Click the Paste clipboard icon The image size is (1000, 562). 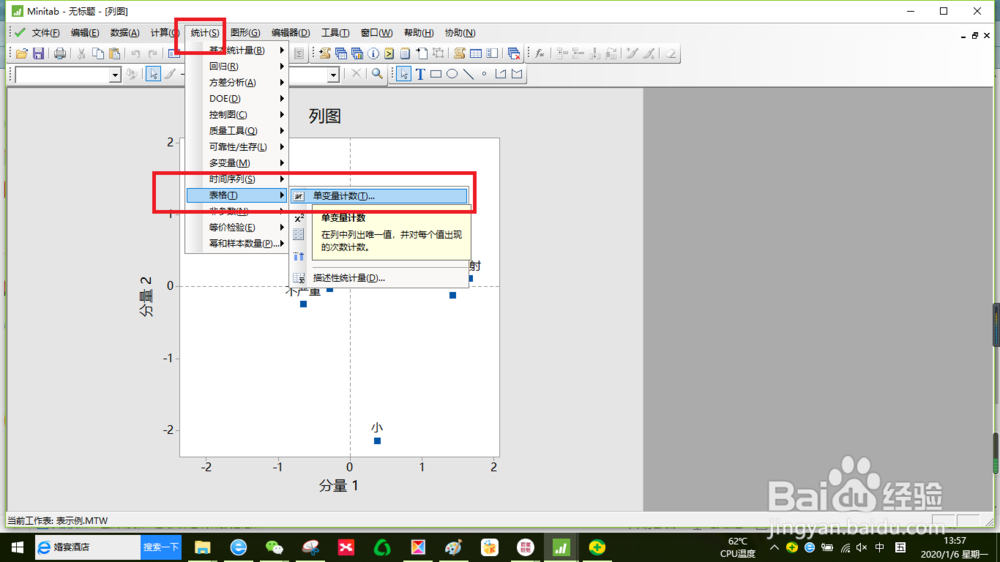[x=114, y=54]
